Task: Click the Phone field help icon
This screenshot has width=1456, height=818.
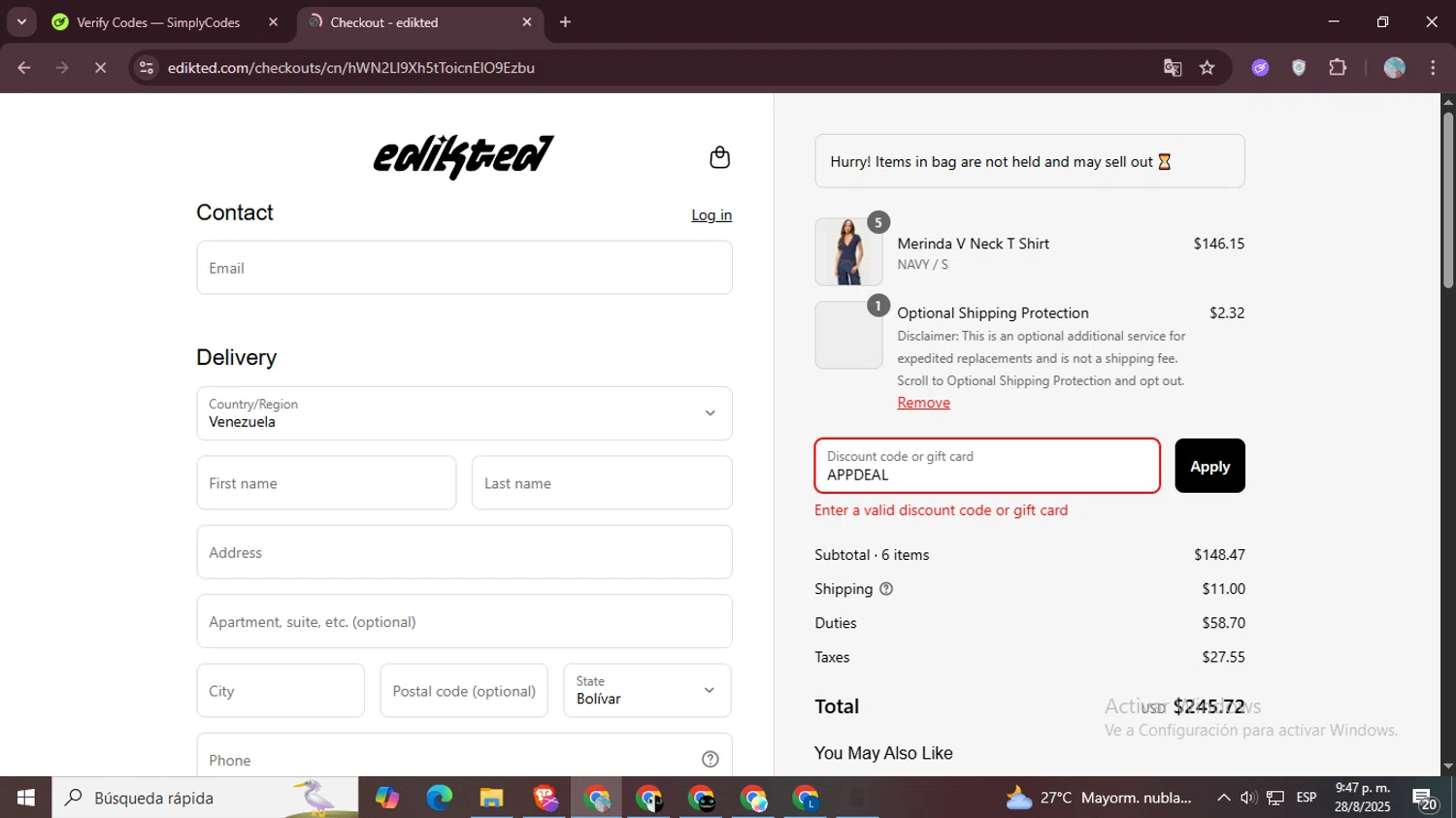Action: tap(711, 760)
